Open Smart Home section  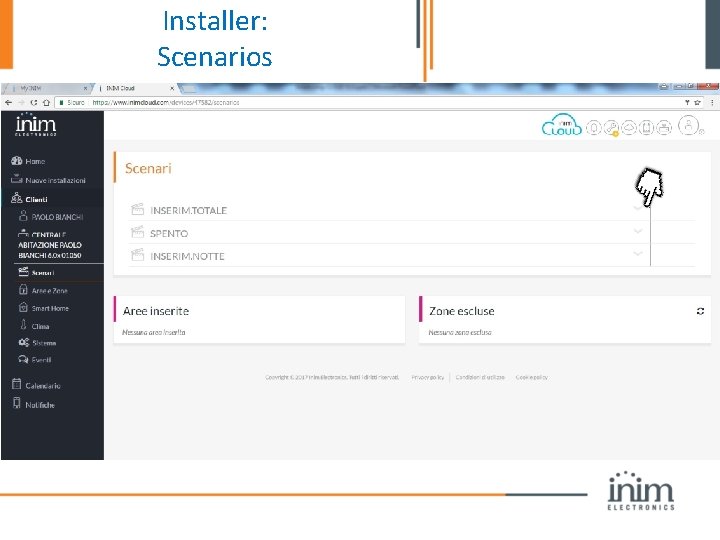pos(50,309)
